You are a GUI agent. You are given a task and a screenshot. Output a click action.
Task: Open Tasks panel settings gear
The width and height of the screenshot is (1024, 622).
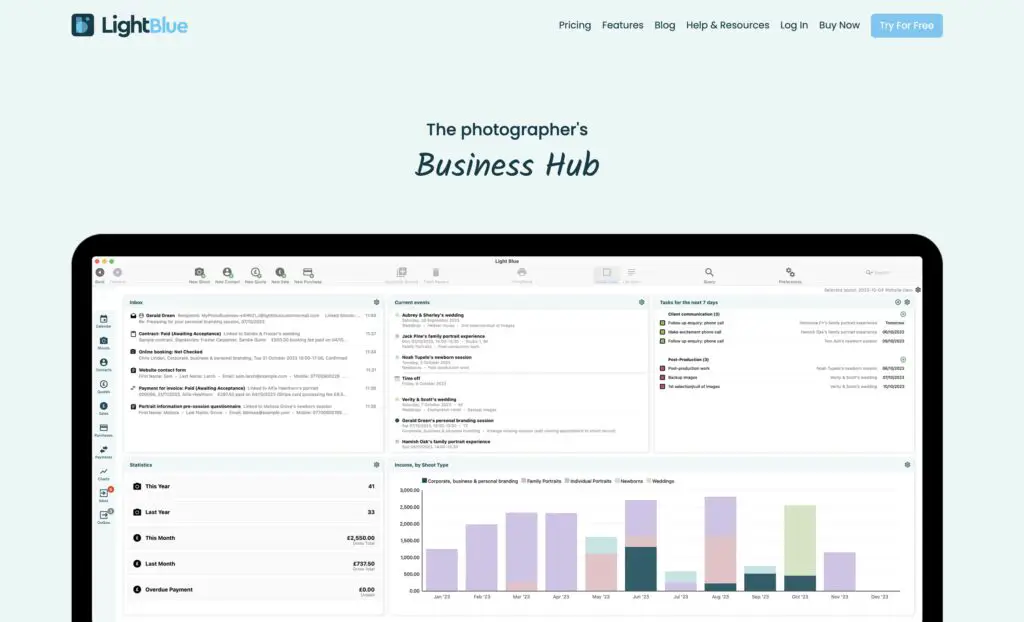(907, 303)
